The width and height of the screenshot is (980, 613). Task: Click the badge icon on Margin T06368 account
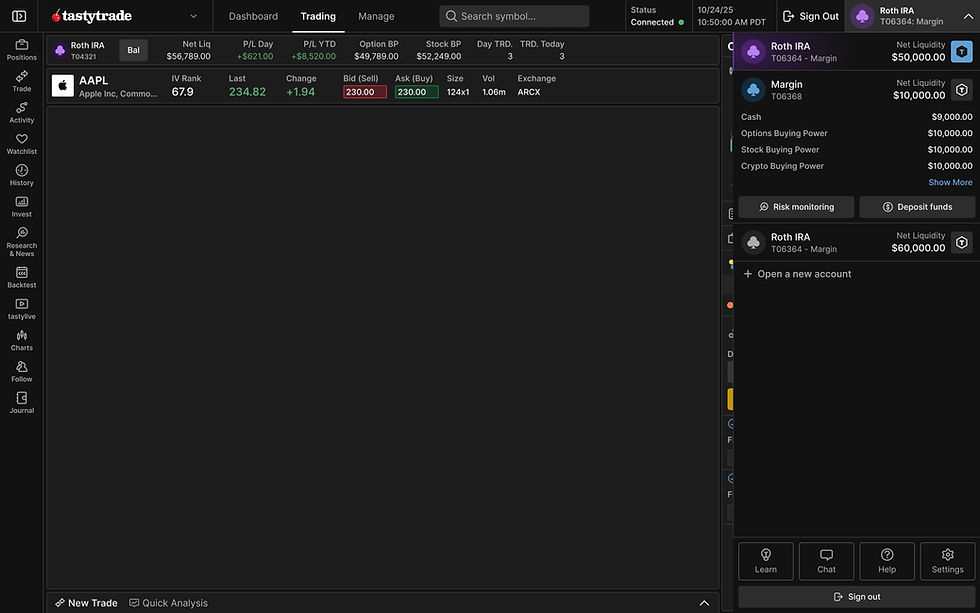click(961, 90)
